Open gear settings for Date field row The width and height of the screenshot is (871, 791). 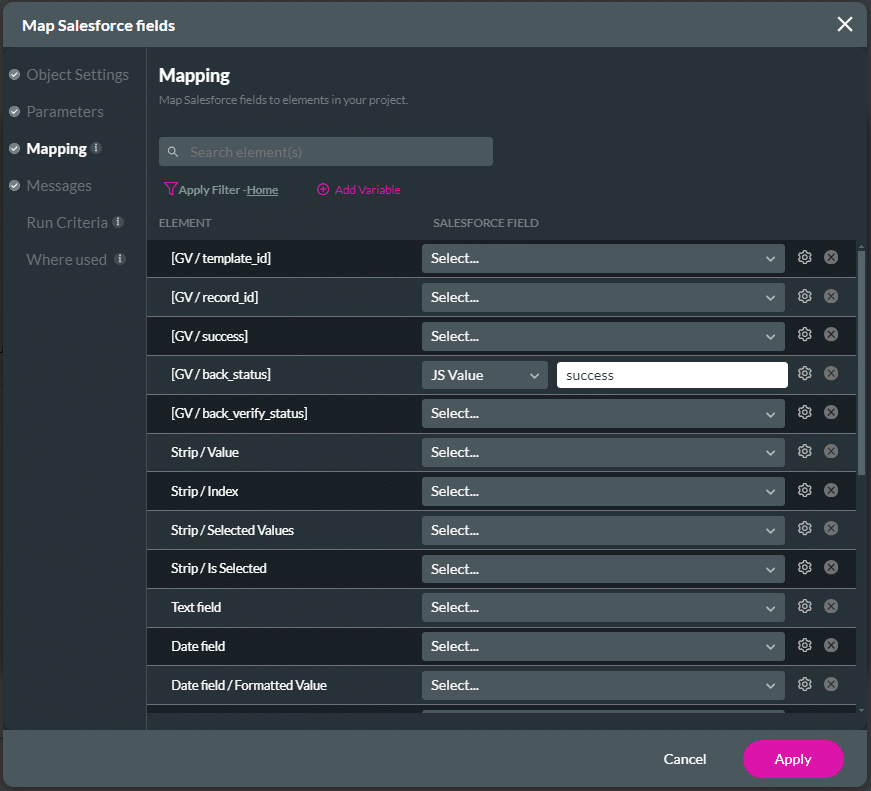tap(804, 646)
